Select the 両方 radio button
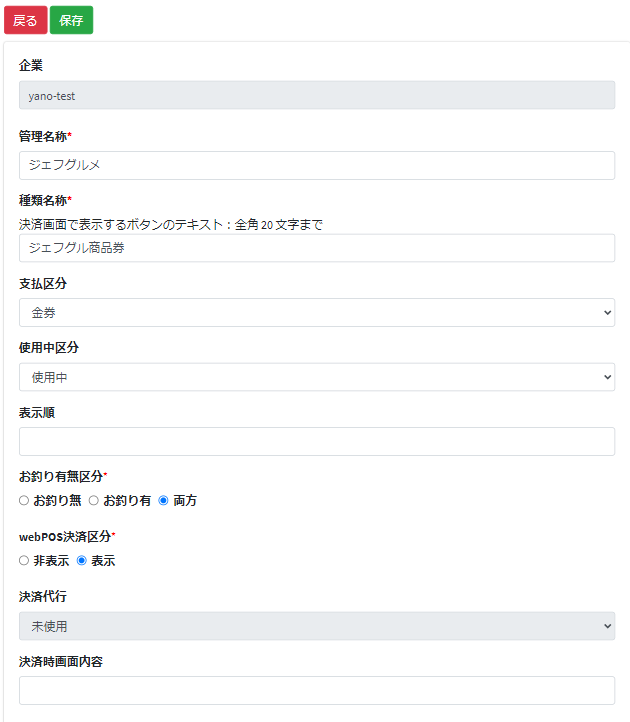The height and width of the screenshot is (722, 630). 163,500
